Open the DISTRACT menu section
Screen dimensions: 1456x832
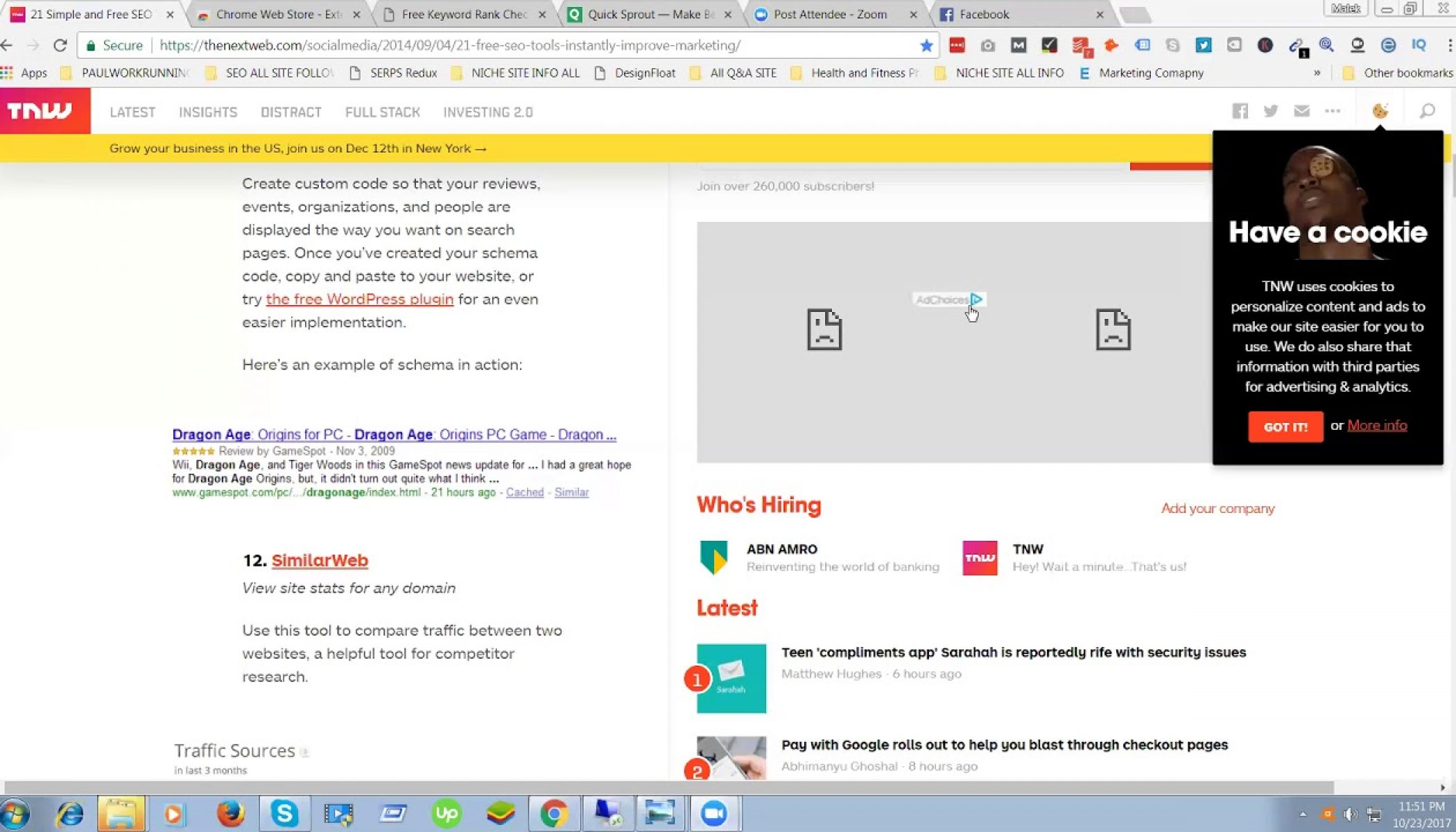[291, 112]
